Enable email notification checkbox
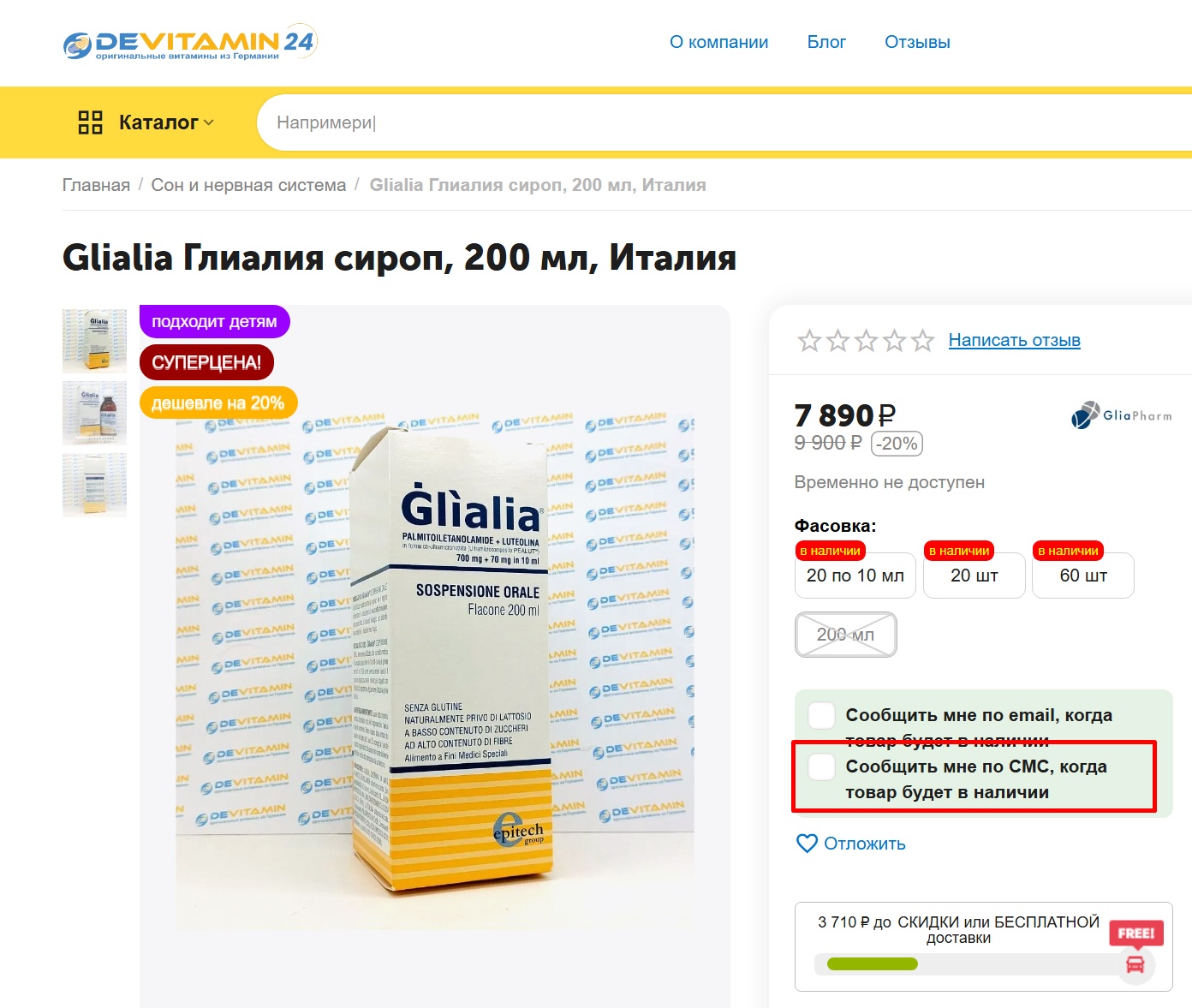1192x1008 pixels. [x=822, y=715]
